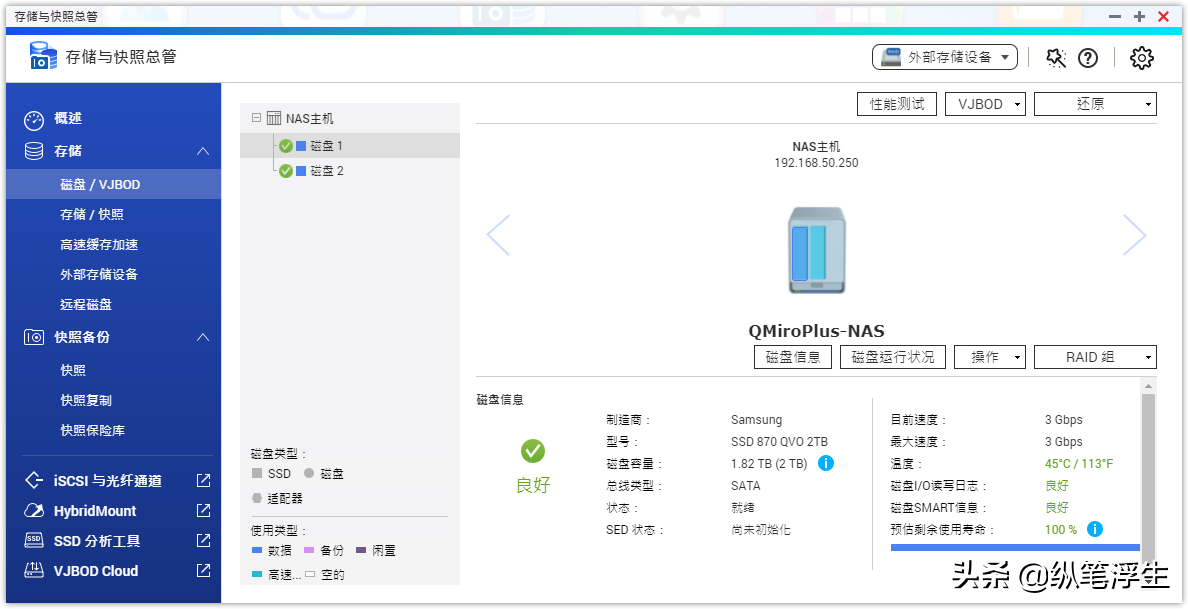Open HybridMount external link arrow icon
The height and width of the screenshot is (609, 1188).
pos(203,511)
